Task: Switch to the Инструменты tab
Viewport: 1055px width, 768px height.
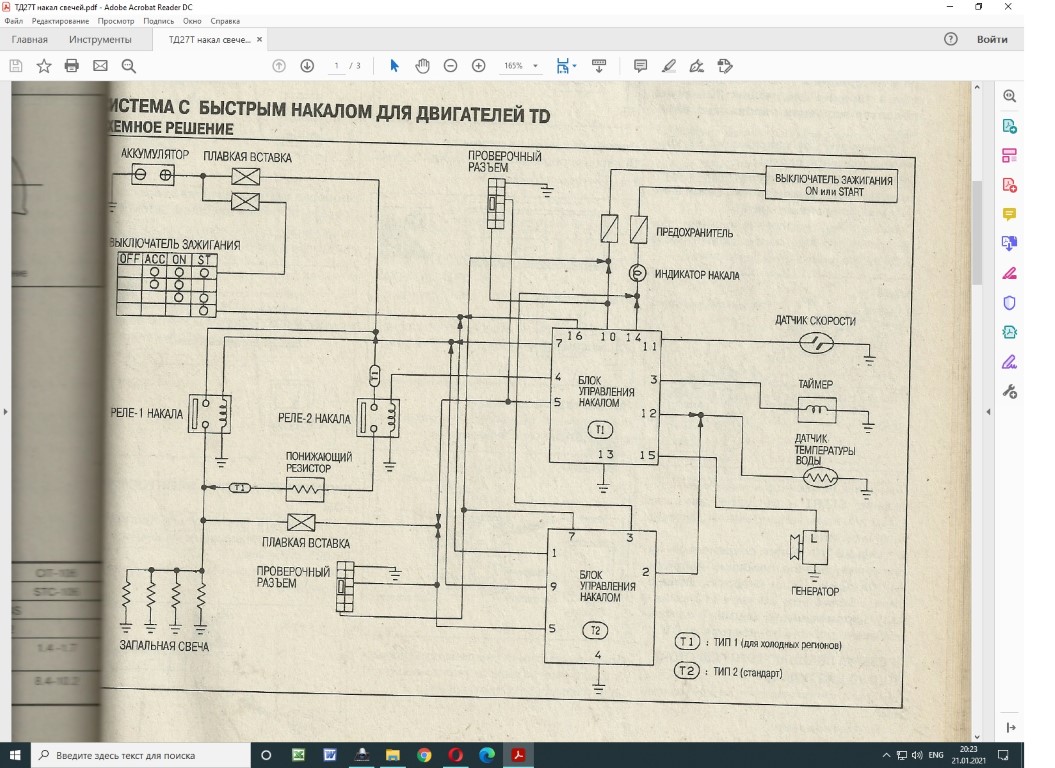Action: [x=100, y=39]
